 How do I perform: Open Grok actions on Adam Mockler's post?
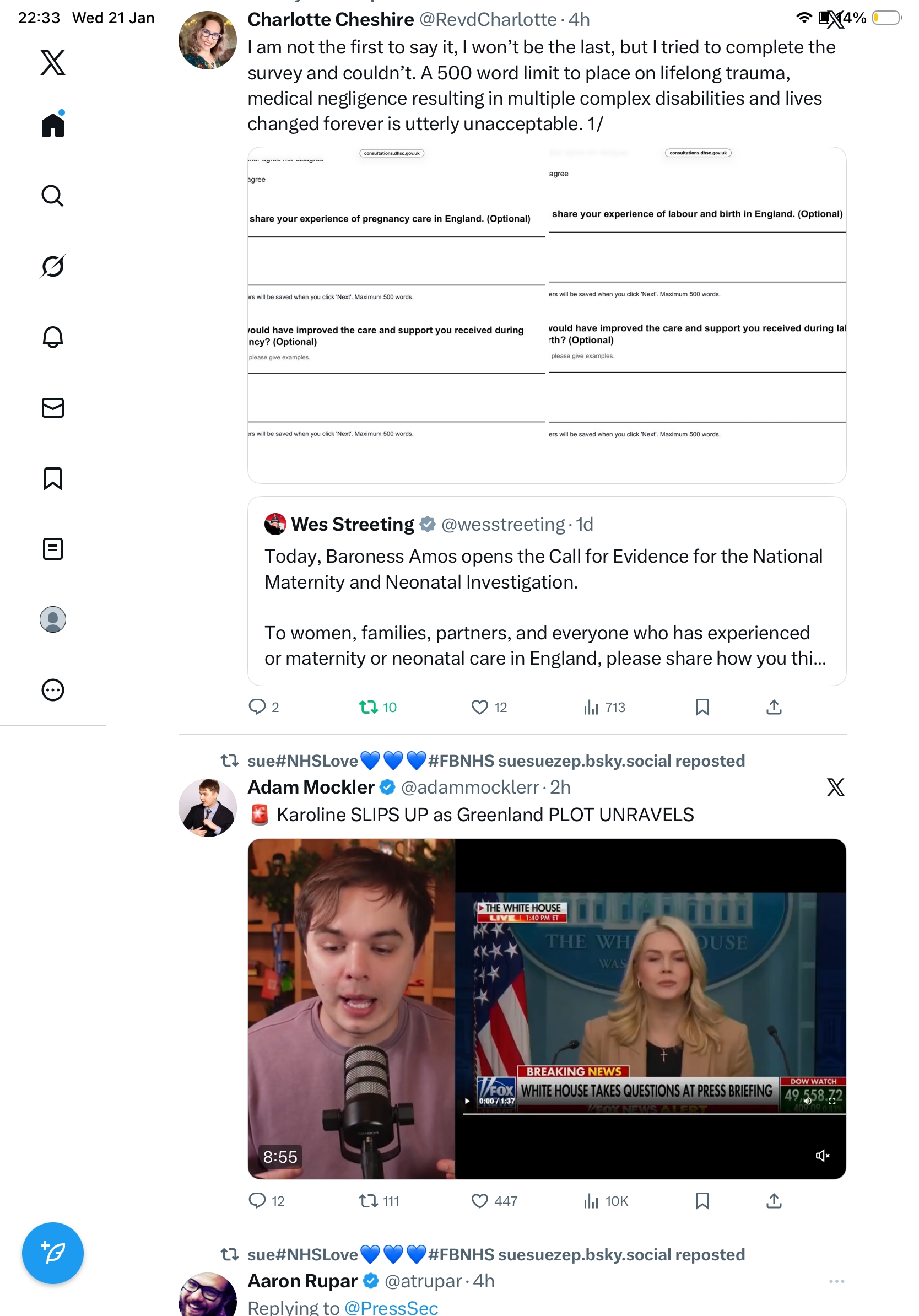(x=835, y=787)
